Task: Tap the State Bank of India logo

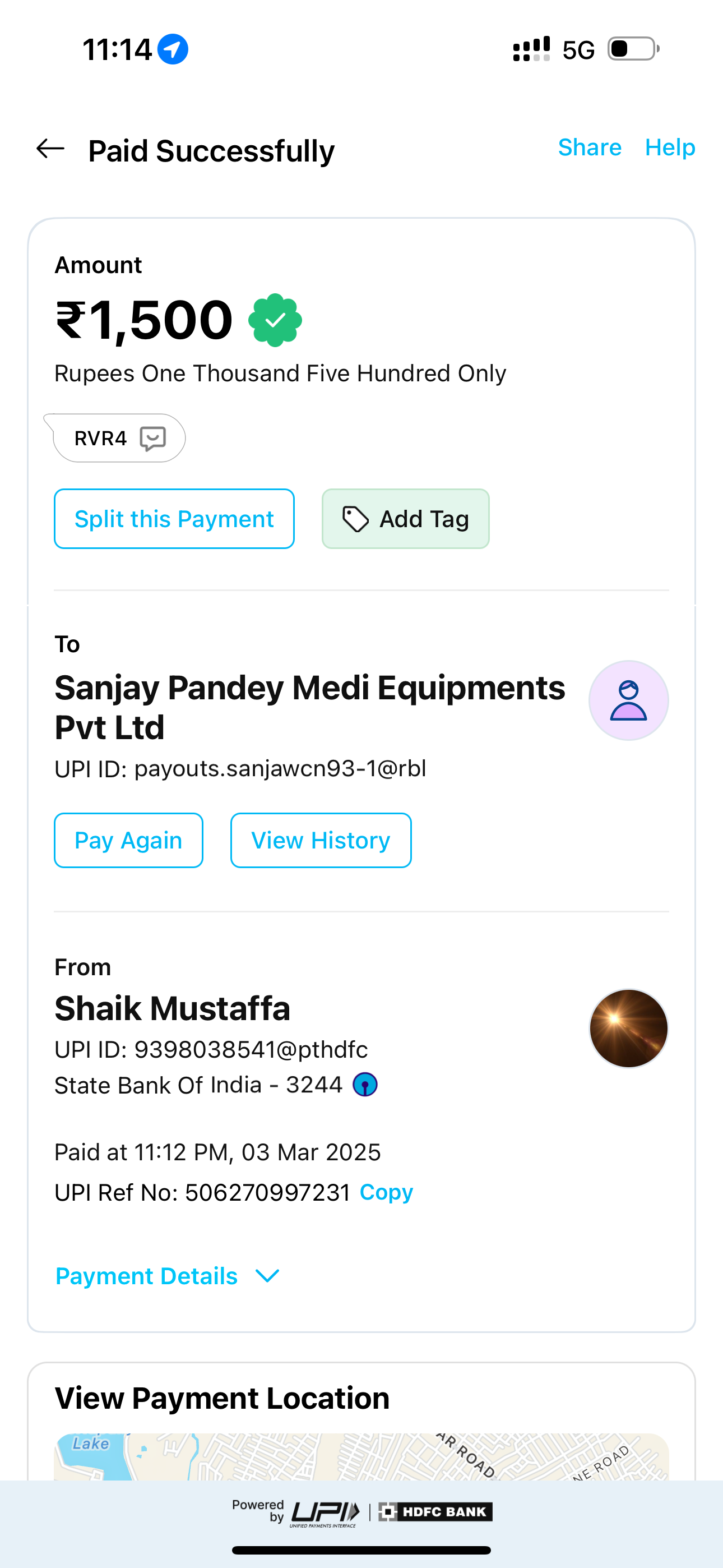Action: pyautogui.click(x=365, y=1085)
